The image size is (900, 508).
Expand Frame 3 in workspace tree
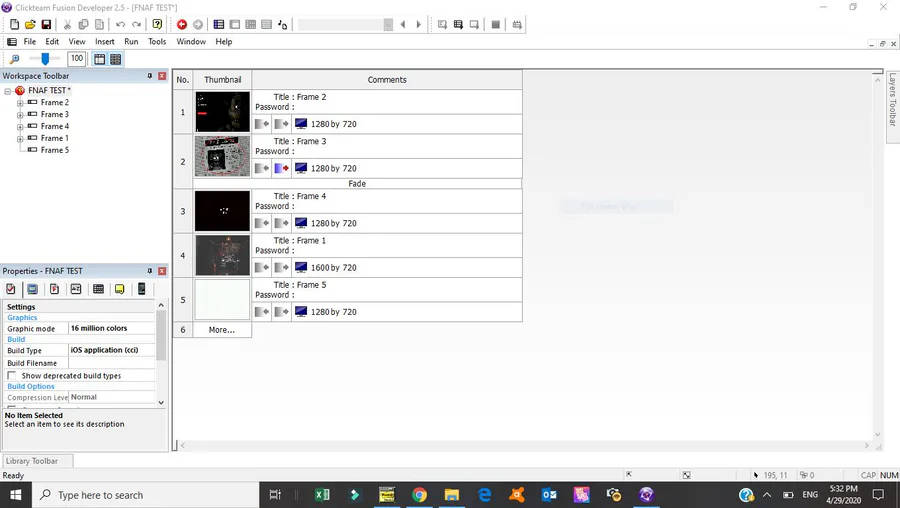20,115
